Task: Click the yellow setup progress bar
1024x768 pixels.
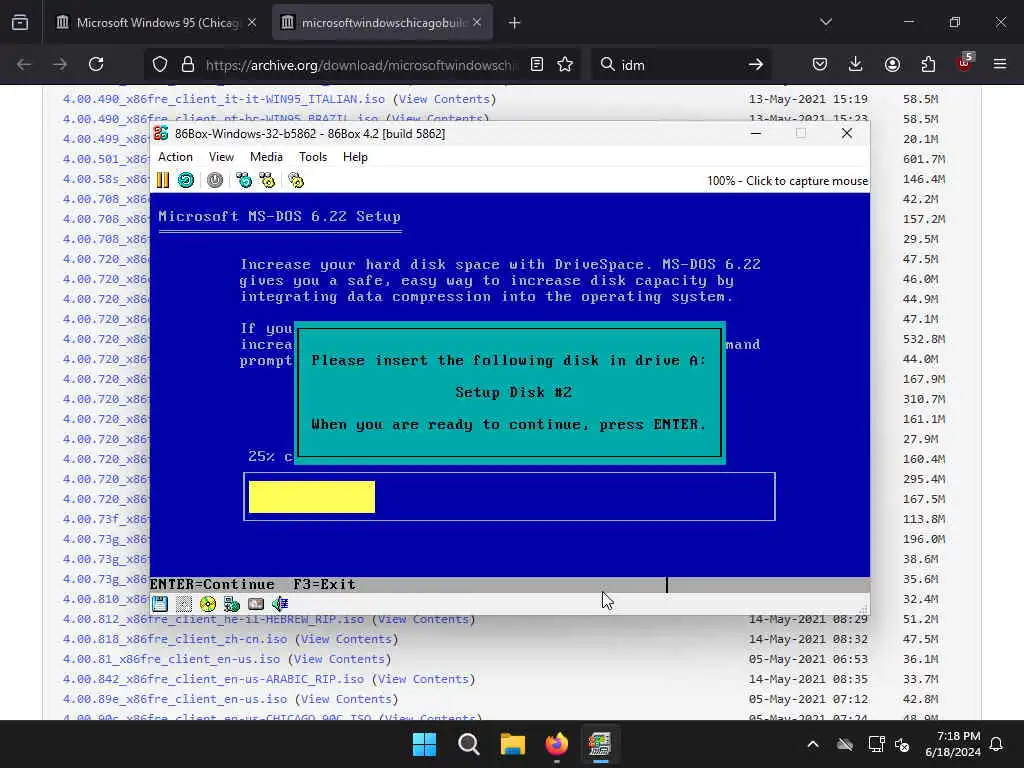Action: (x=312, y=497)
